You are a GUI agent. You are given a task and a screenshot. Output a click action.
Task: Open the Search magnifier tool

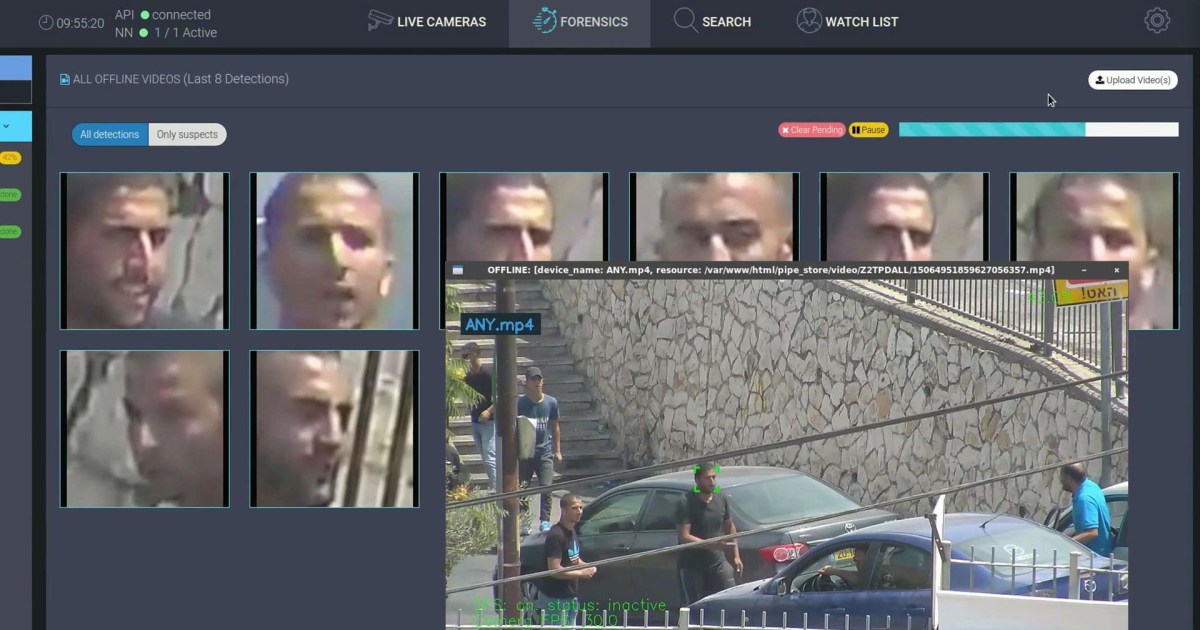click(686, 20)
